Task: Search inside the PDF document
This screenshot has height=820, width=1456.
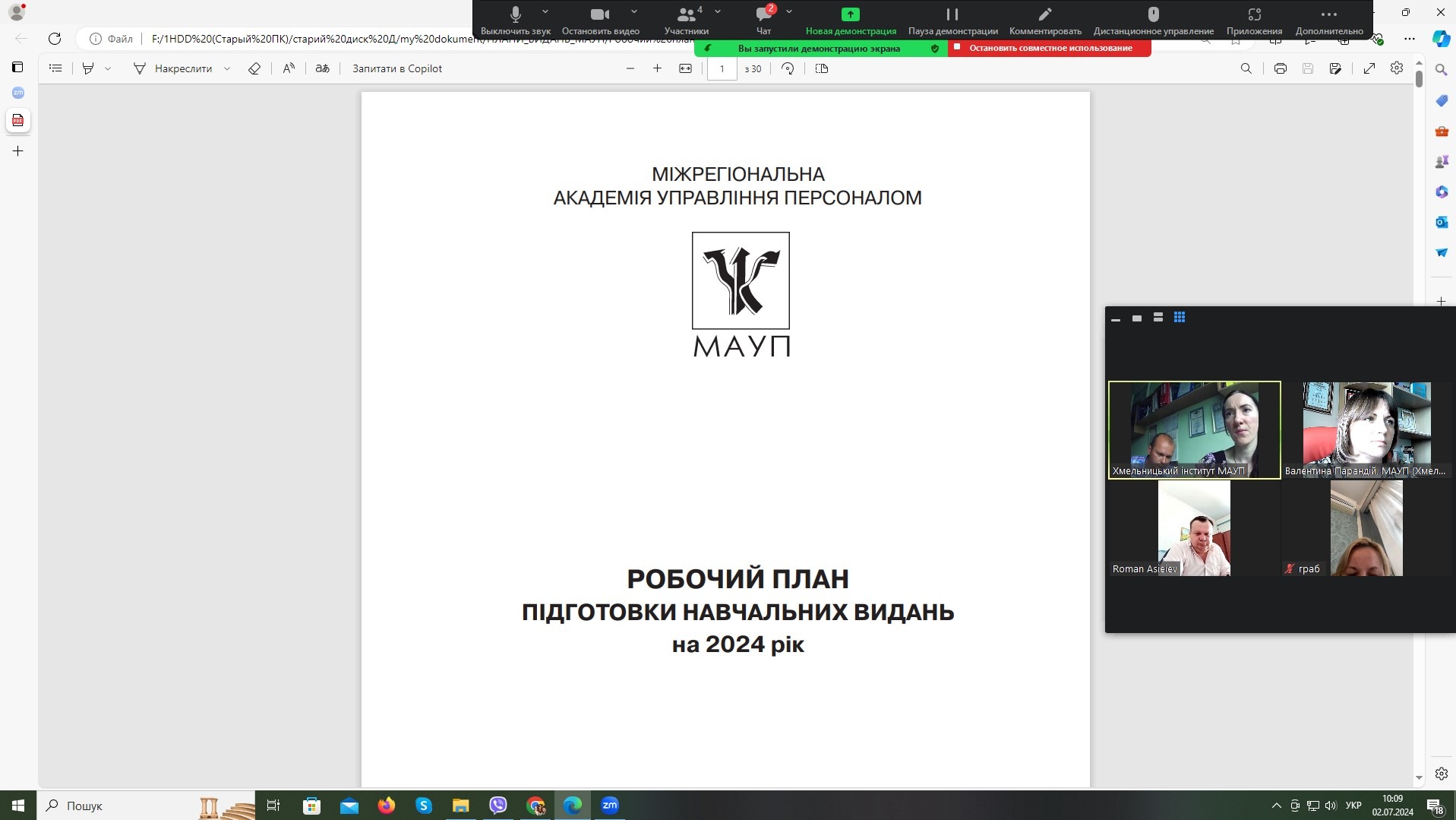Action: [x=1246, y=68]
